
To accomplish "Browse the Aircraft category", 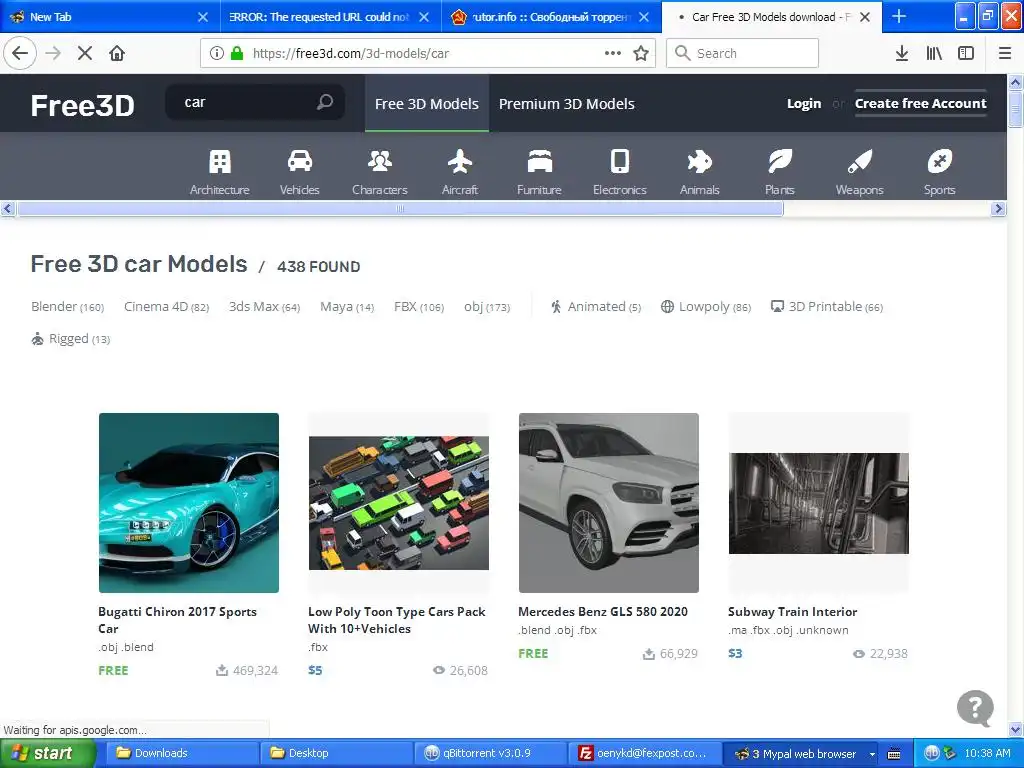I will pos(460,172).
